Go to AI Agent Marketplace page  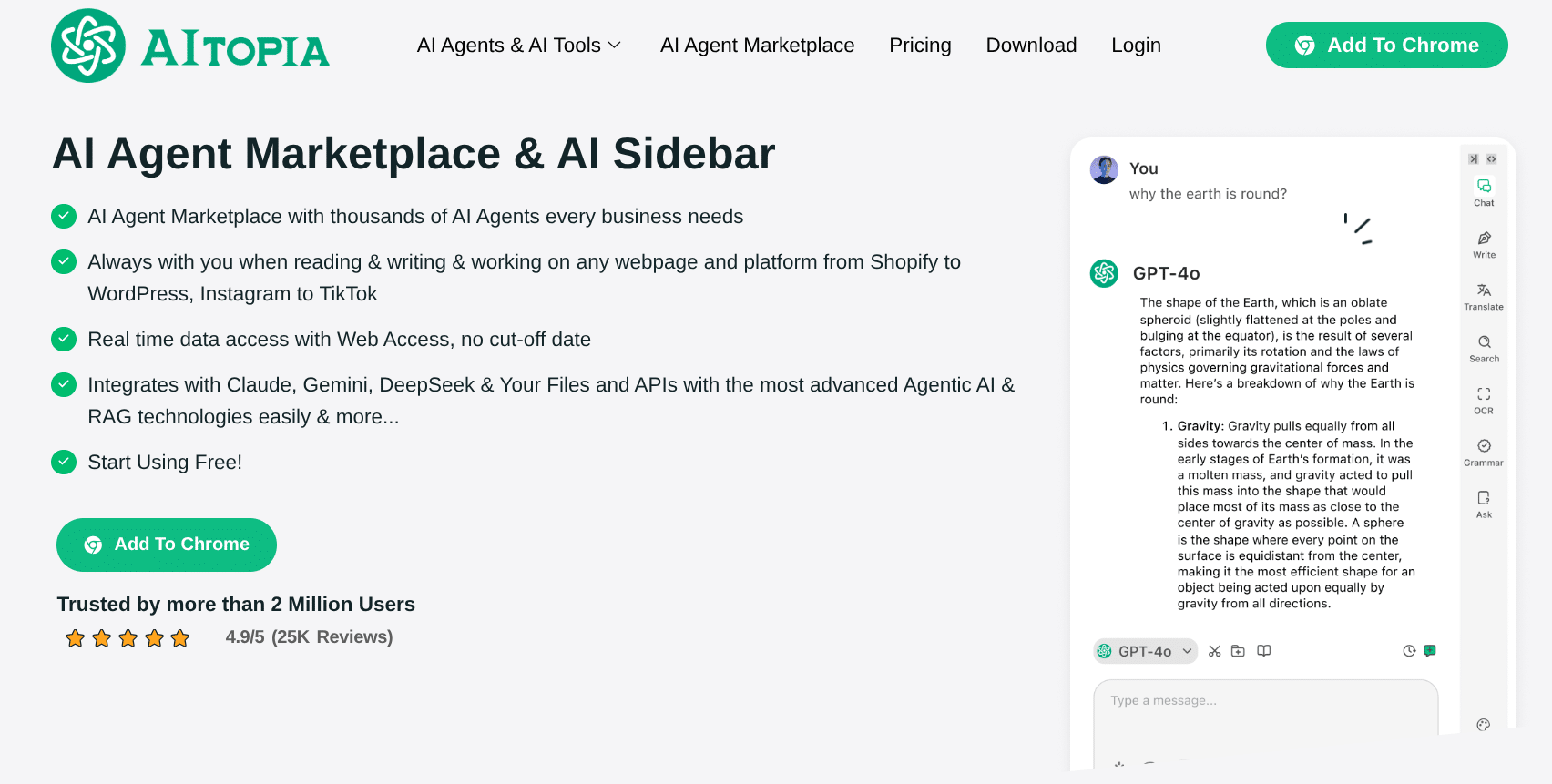click(x=757, y=46)
